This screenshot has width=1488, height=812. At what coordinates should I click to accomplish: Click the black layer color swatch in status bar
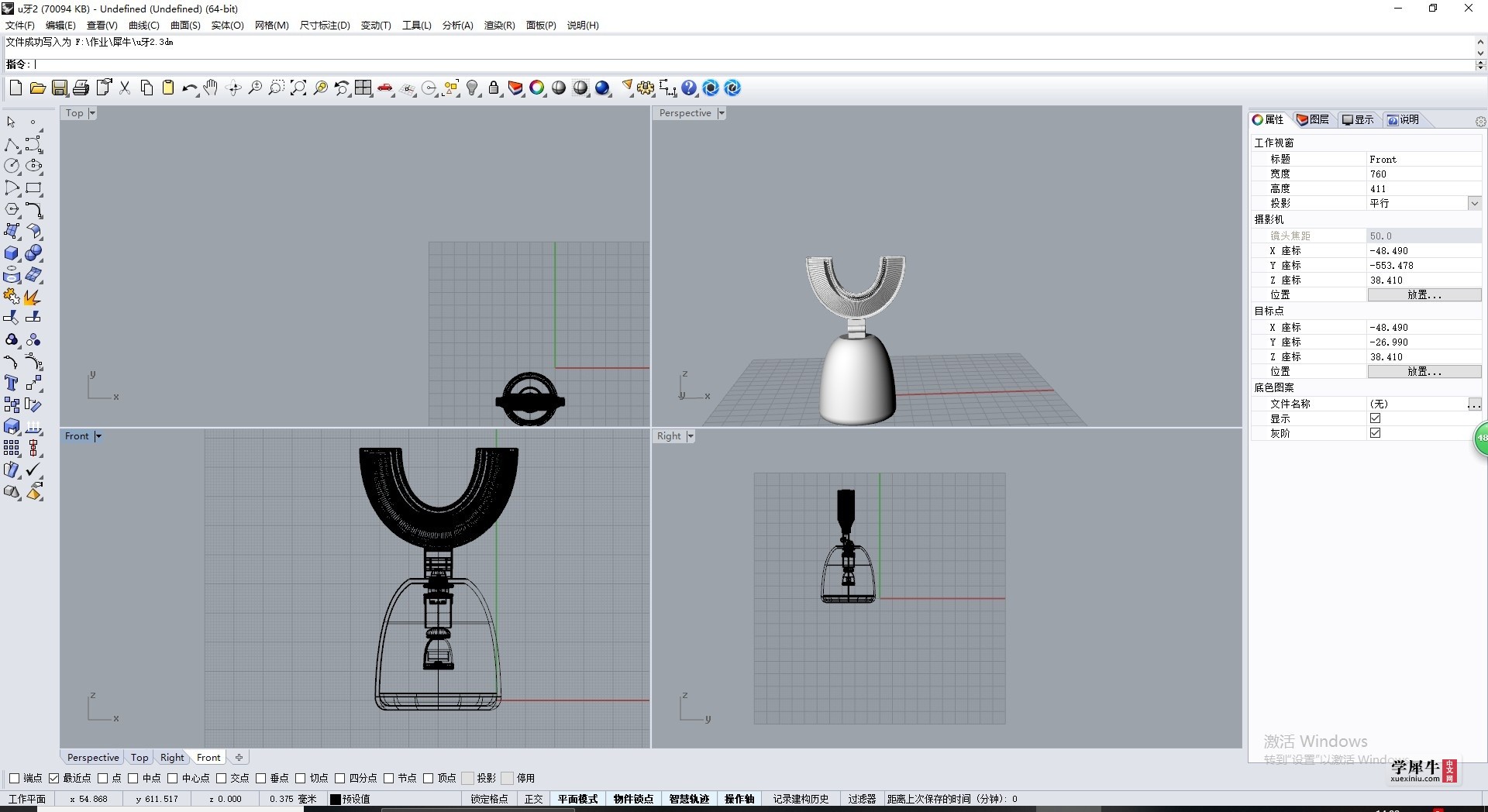(336, 799)
